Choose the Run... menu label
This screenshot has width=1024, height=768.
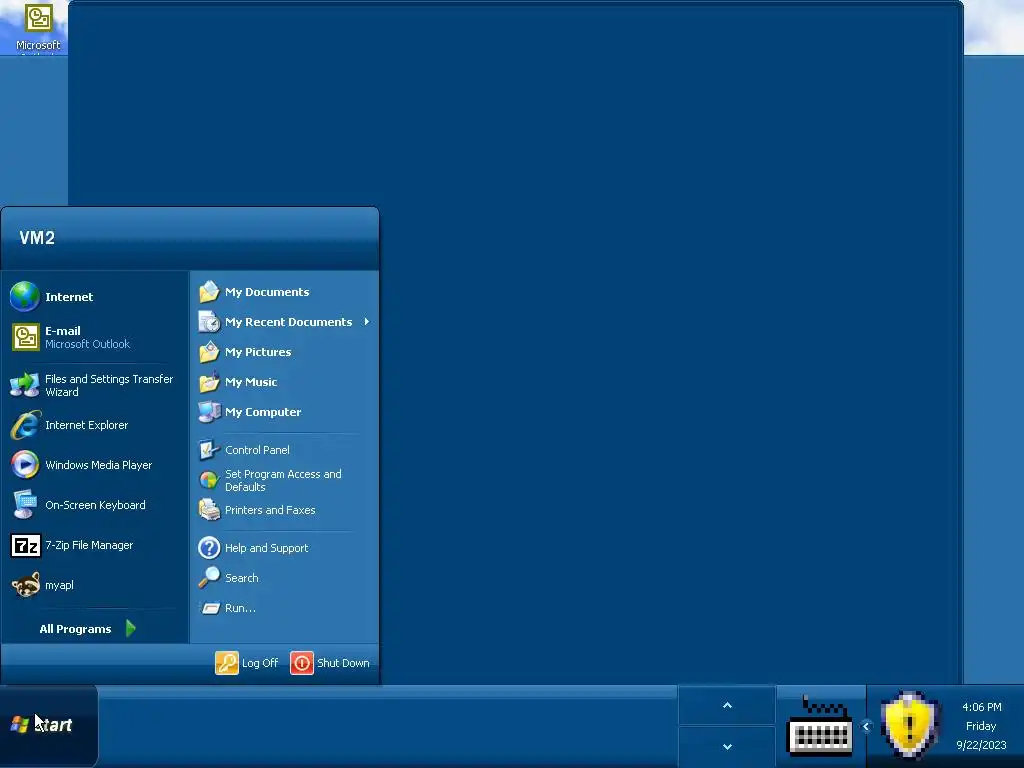pyautogui.click(x=240, y=608)
